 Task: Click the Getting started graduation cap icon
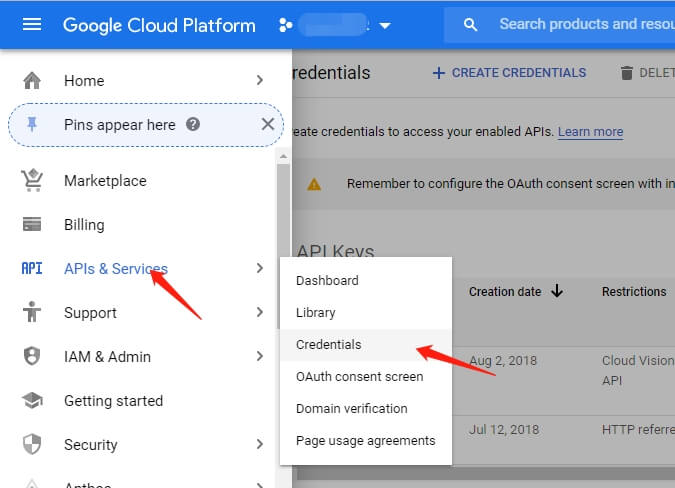pos(32,401)
